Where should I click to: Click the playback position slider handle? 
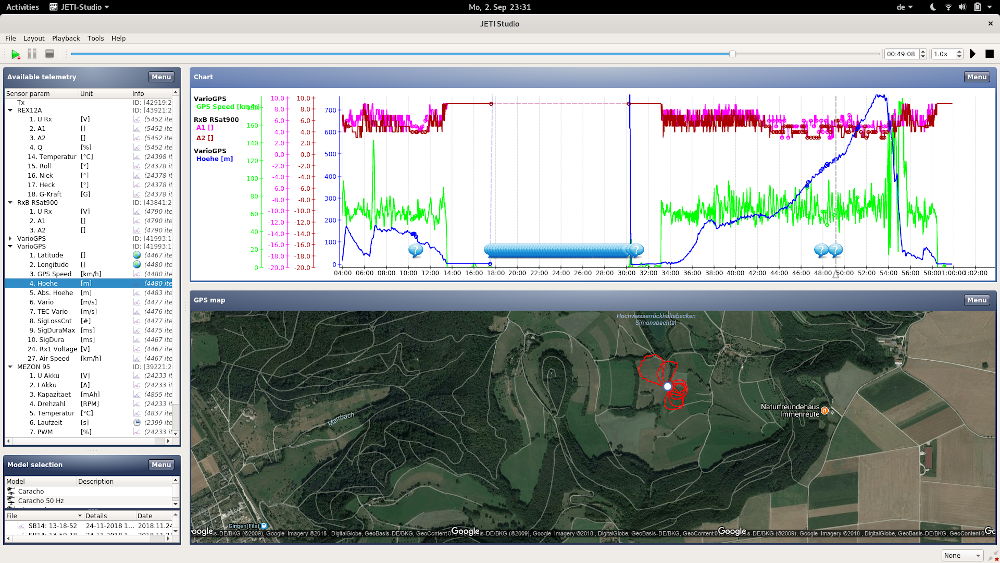coord(732,54)
